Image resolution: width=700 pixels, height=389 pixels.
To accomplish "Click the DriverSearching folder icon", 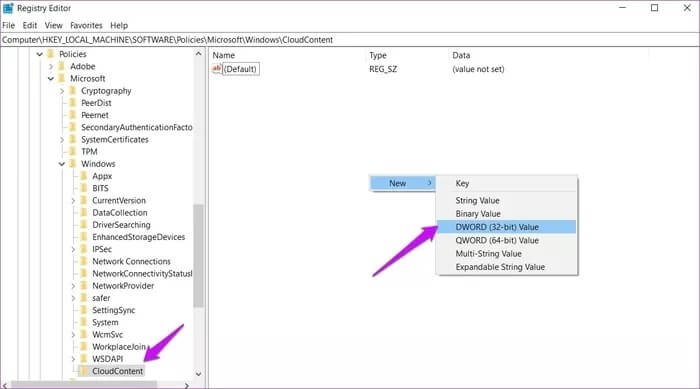I will [x=84, y=225].
